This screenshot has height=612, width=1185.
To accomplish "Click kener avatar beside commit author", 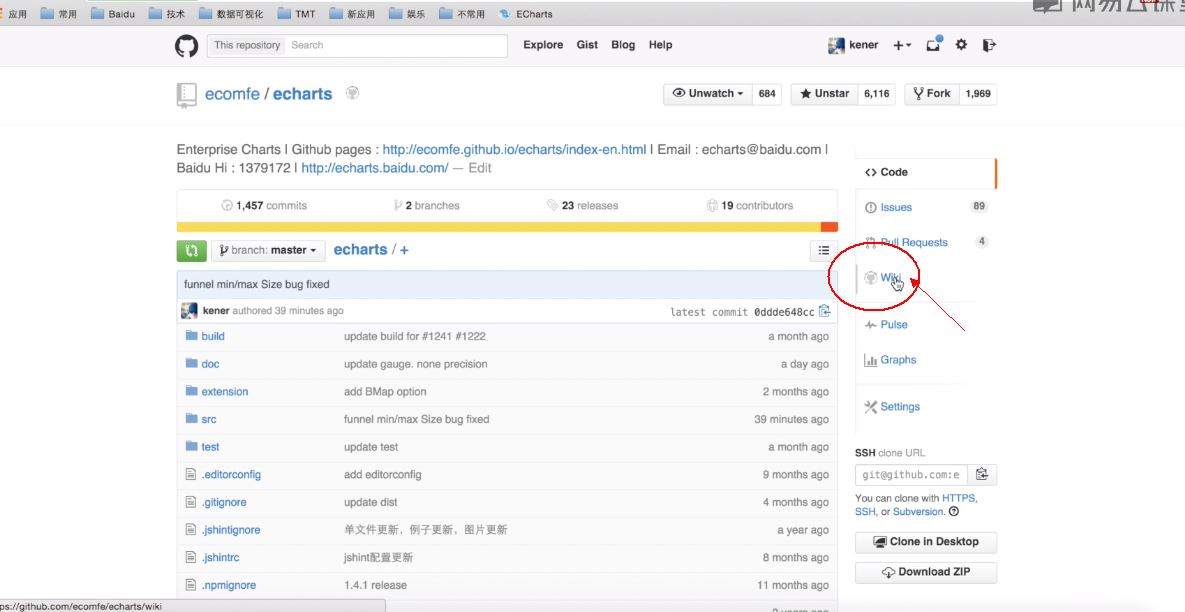I will tap(190, 311).
